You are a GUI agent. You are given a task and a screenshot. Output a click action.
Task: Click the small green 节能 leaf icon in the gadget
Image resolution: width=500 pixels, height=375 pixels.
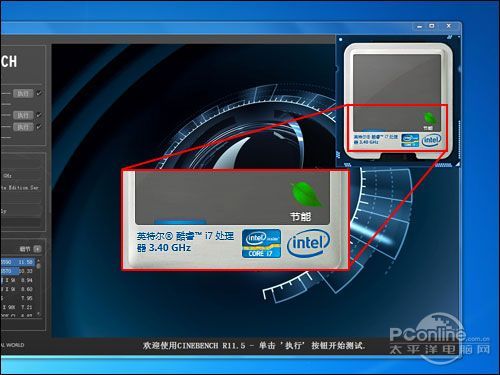429,118
